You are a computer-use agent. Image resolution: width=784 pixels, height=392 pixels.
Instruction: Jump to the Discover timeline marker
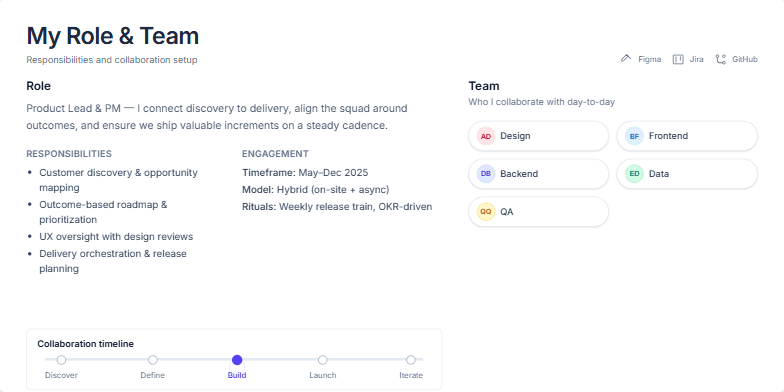coord(62,360)
